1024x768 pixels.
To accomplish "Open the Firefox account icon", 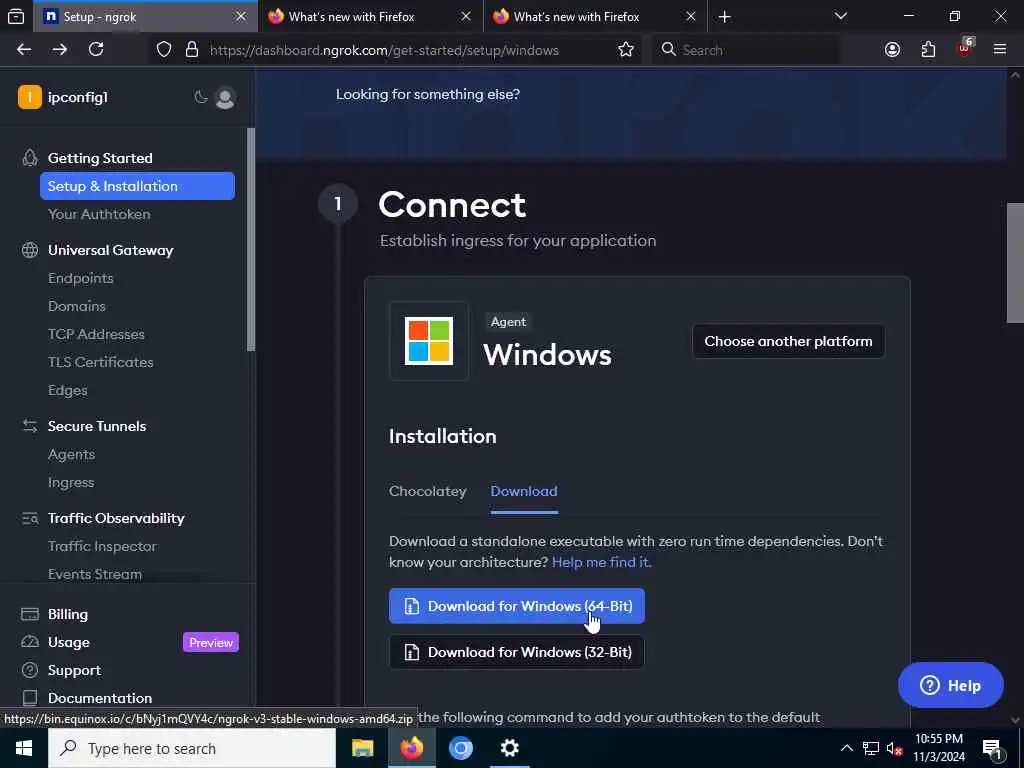I will 892,50.
